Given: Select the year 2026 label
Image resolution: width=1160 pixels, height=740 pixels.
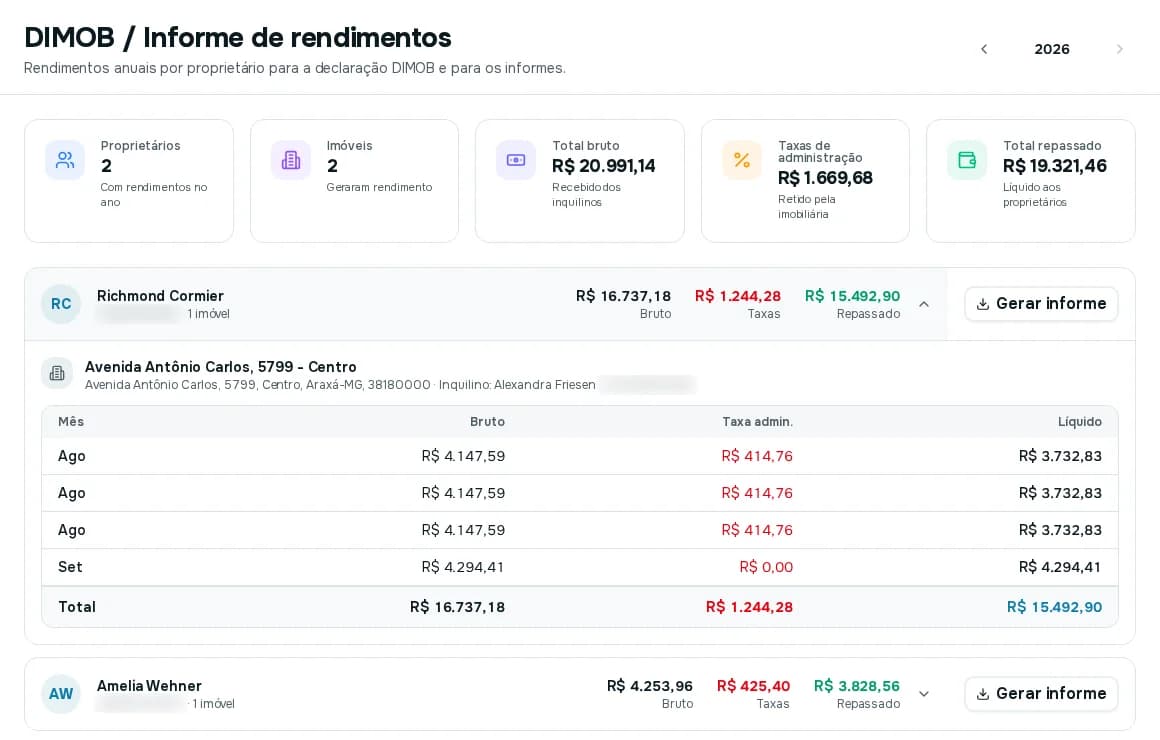Looking at the screenshot, I should tap(1052, 49).
